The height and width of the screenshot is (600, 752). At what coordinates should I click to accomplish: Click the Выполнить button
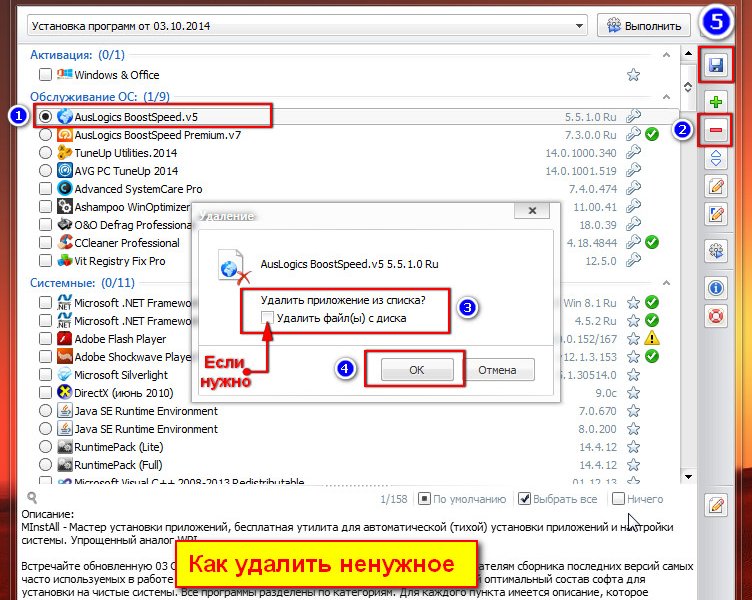[644, 25]
